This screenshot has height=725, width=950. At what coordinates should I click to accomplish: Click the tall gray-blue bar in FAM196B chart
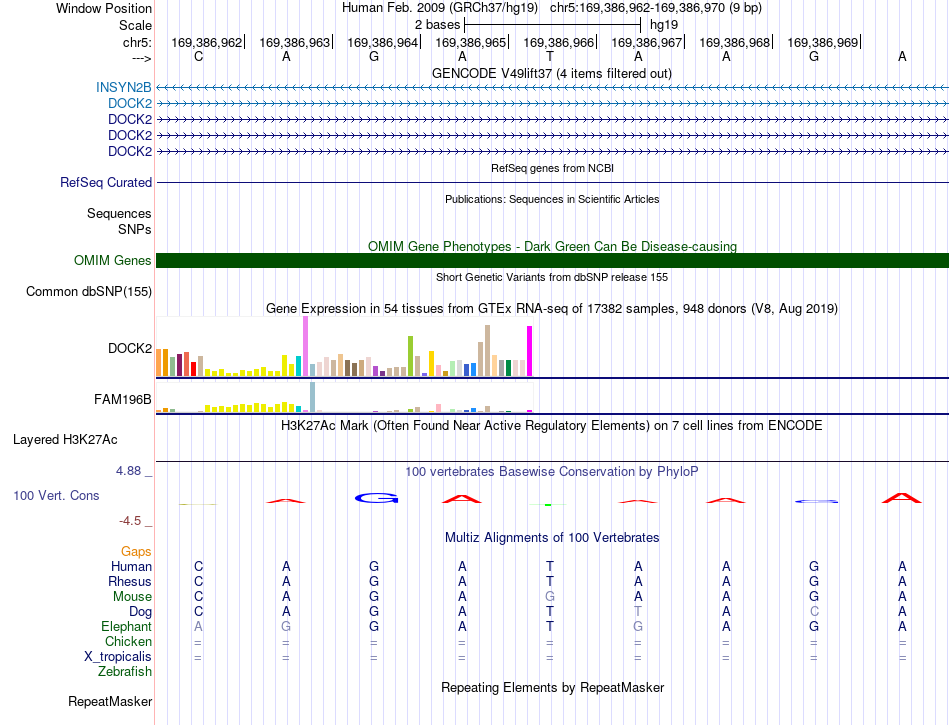313,397
